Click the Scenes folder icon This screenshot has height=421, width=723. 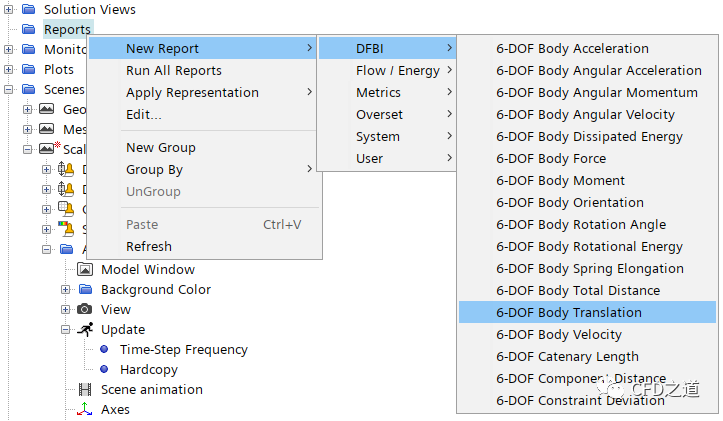(x=29, y=89)
